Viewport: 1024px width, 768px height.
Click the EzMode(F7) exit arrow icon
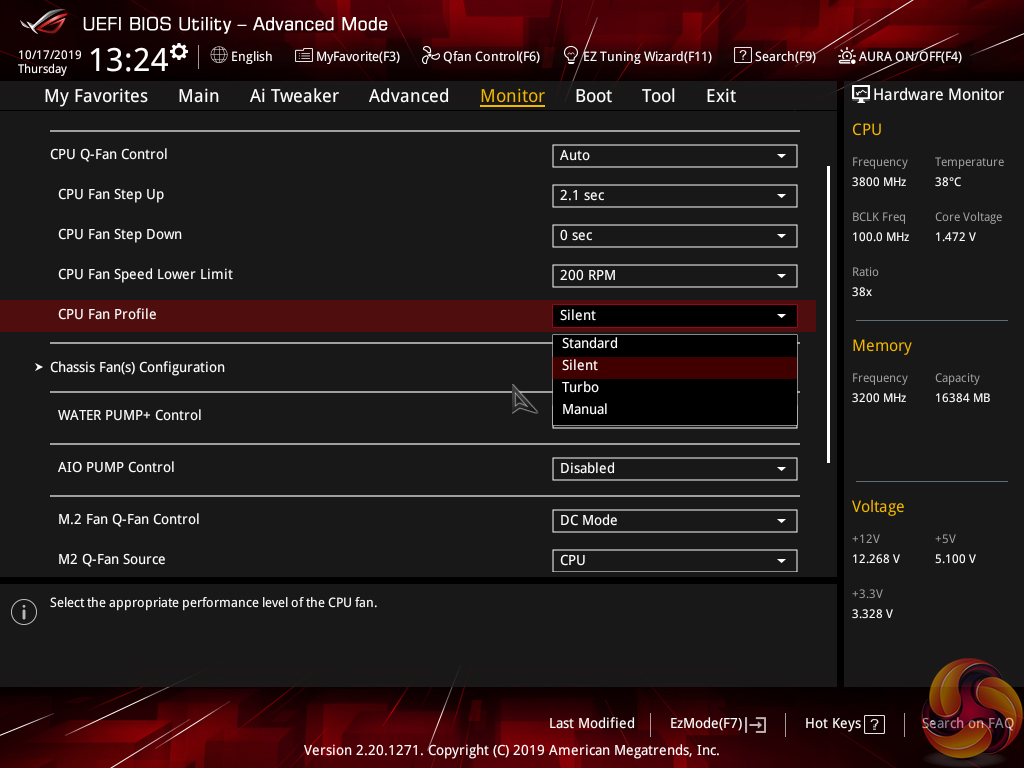pyautogui.click(x=756, y=724)
